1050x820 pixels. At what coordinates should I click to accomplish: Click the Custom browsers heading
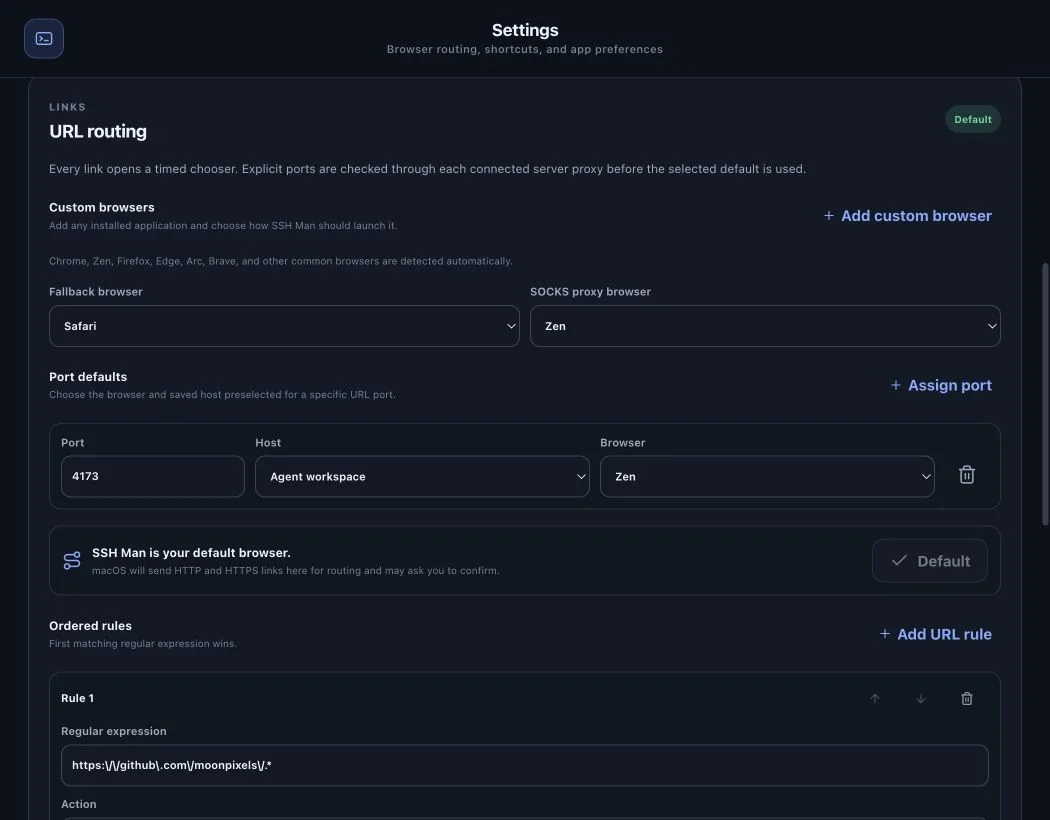pyautogui.click(x=102, y=208)
